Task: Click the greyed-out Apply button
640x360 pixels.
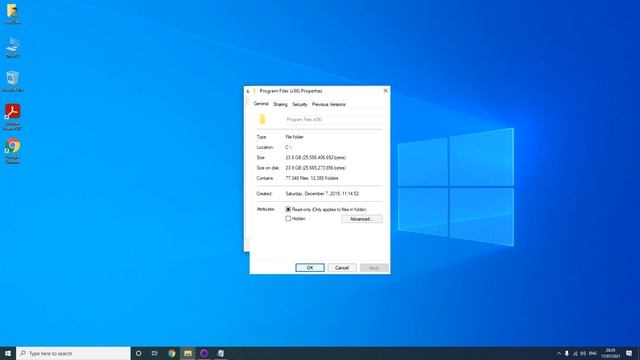Action: coord(374,268)
